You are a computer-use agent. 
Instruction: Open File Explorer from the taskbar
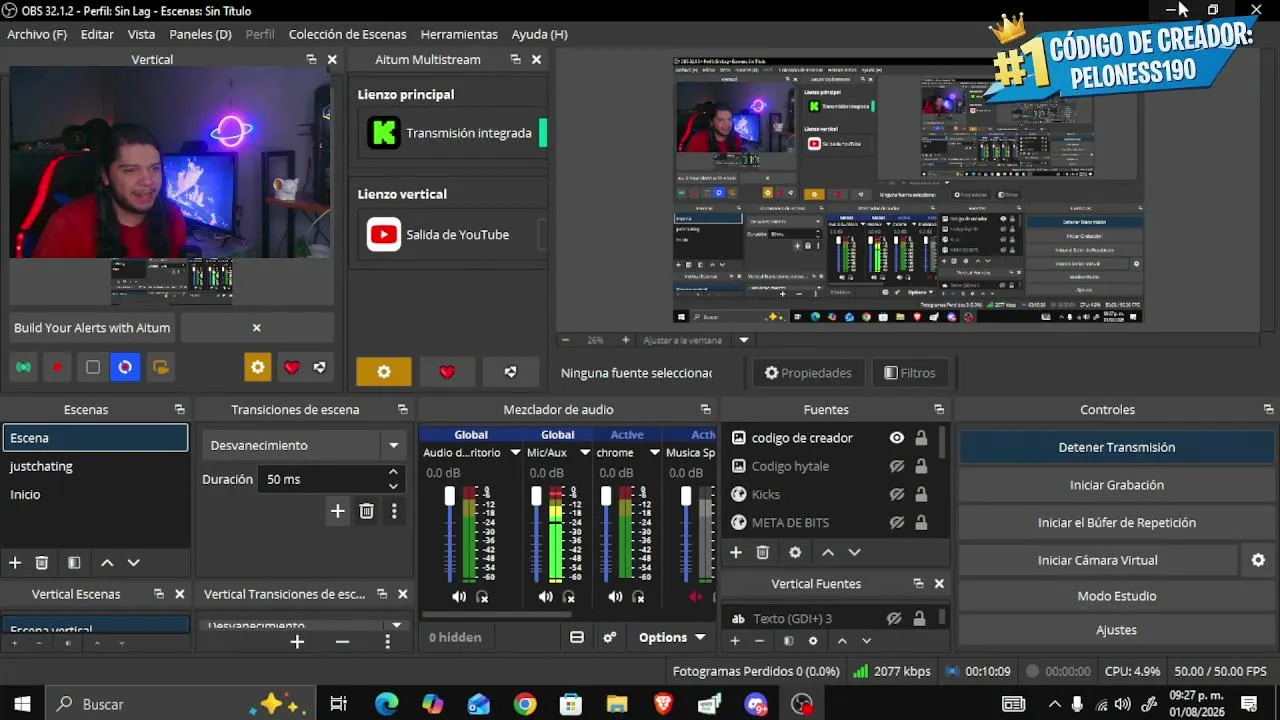coord(617,704)
